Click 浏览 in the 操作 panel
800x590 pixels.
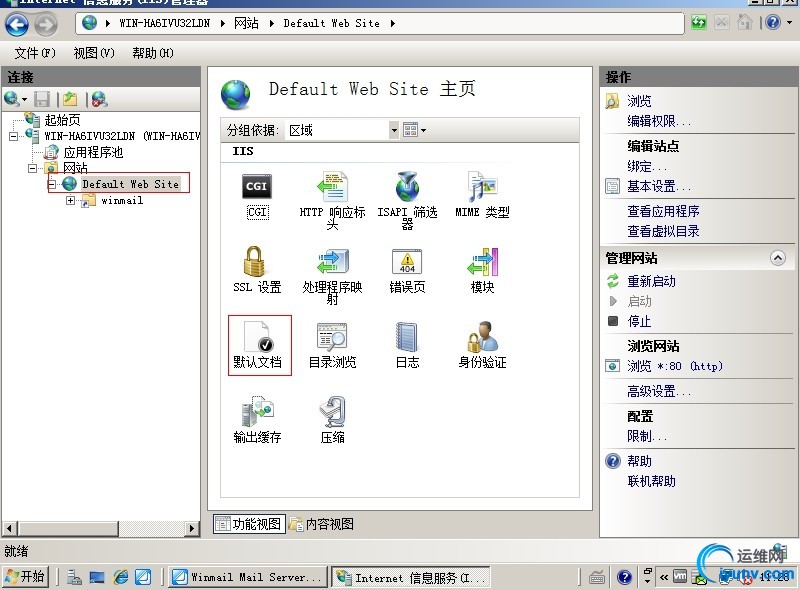tap(639, 101)
